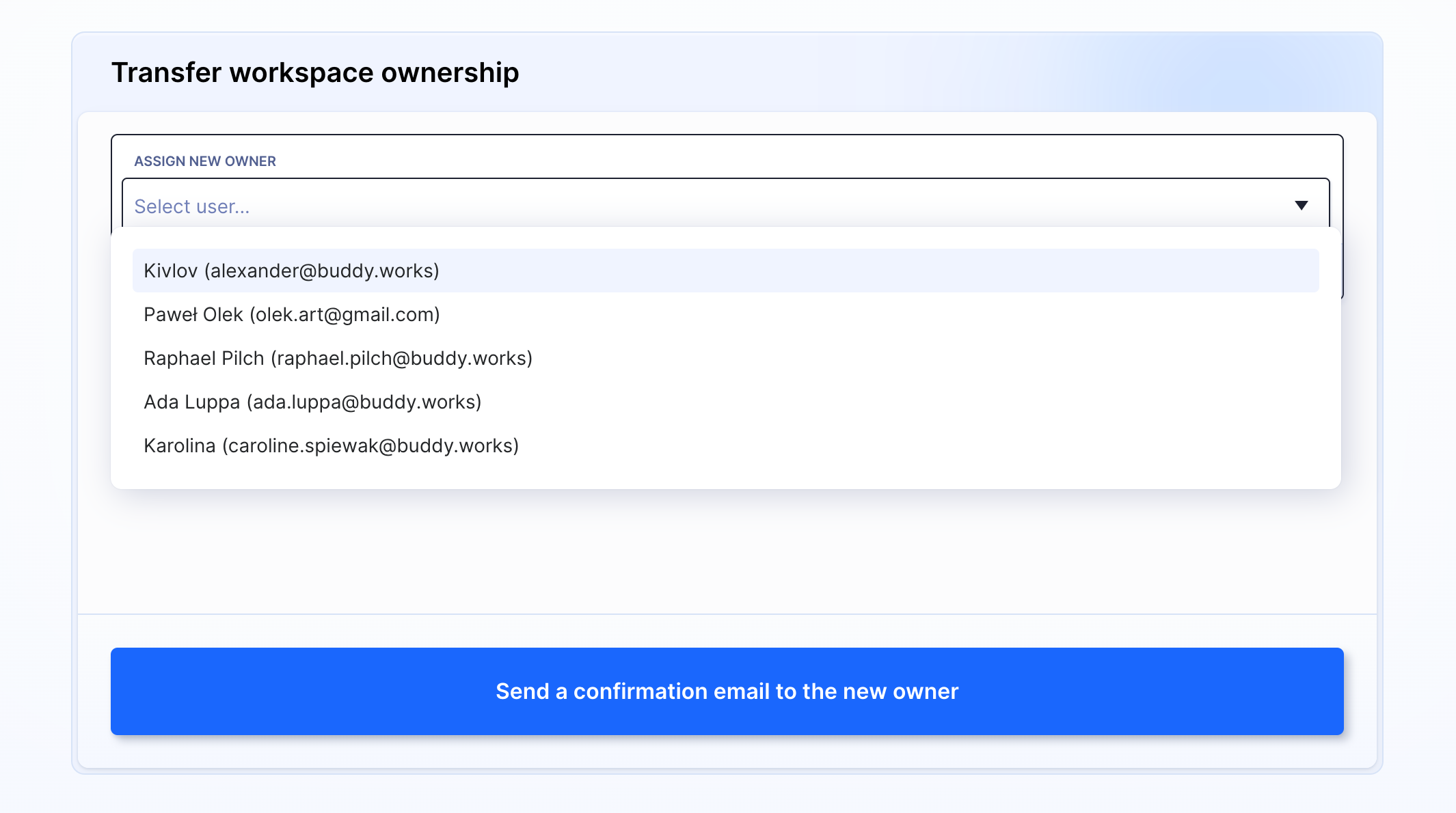Click the dropdown arrow next to Select user
This screenshot has width=1456, height=813.
pos(1301,206)
